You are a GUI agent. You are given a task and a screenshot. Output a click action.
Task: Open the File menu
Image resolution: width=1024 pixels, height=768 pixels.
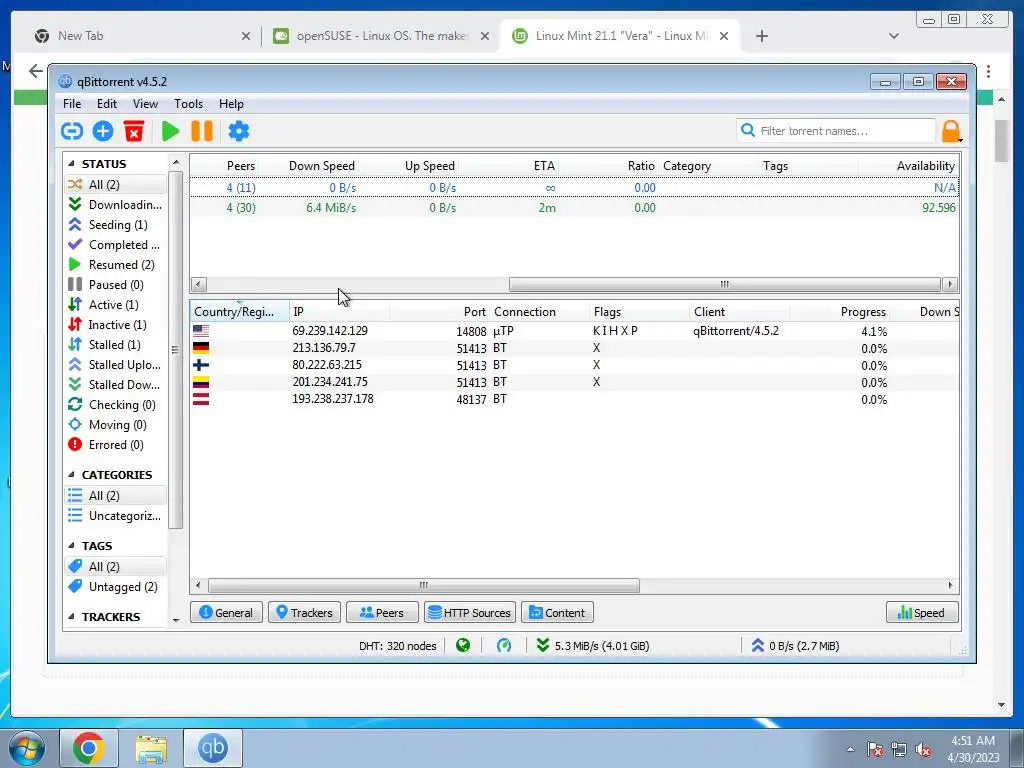(72, 104)
